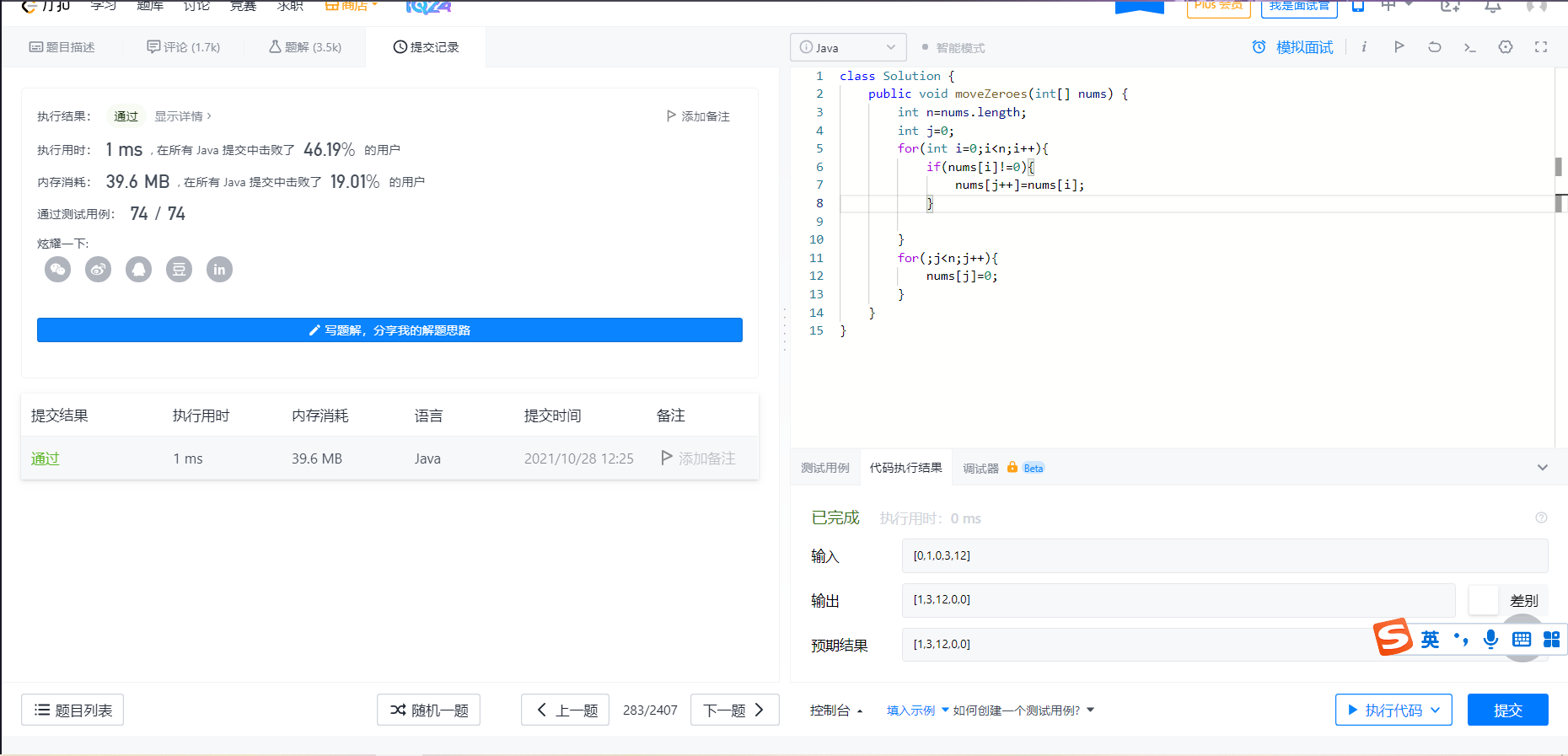This screenshot has height=756, width=1568.
Task: Run code with 执行代码 button
Action: [x=1393, y=710]
